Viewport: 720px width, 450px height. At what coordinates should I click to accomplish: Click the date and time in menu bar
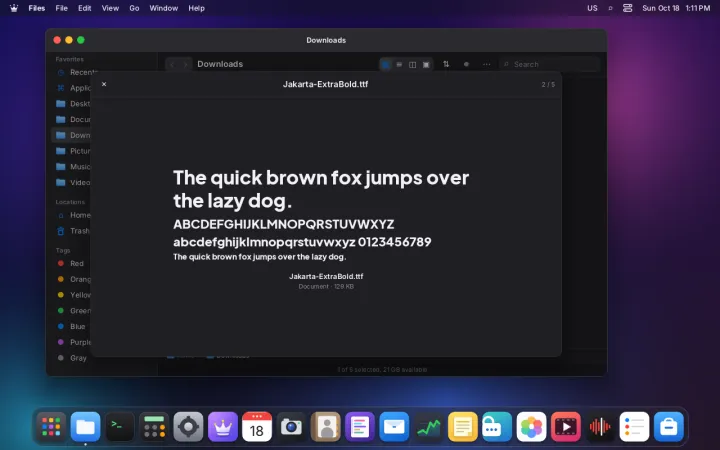(676, 8)
